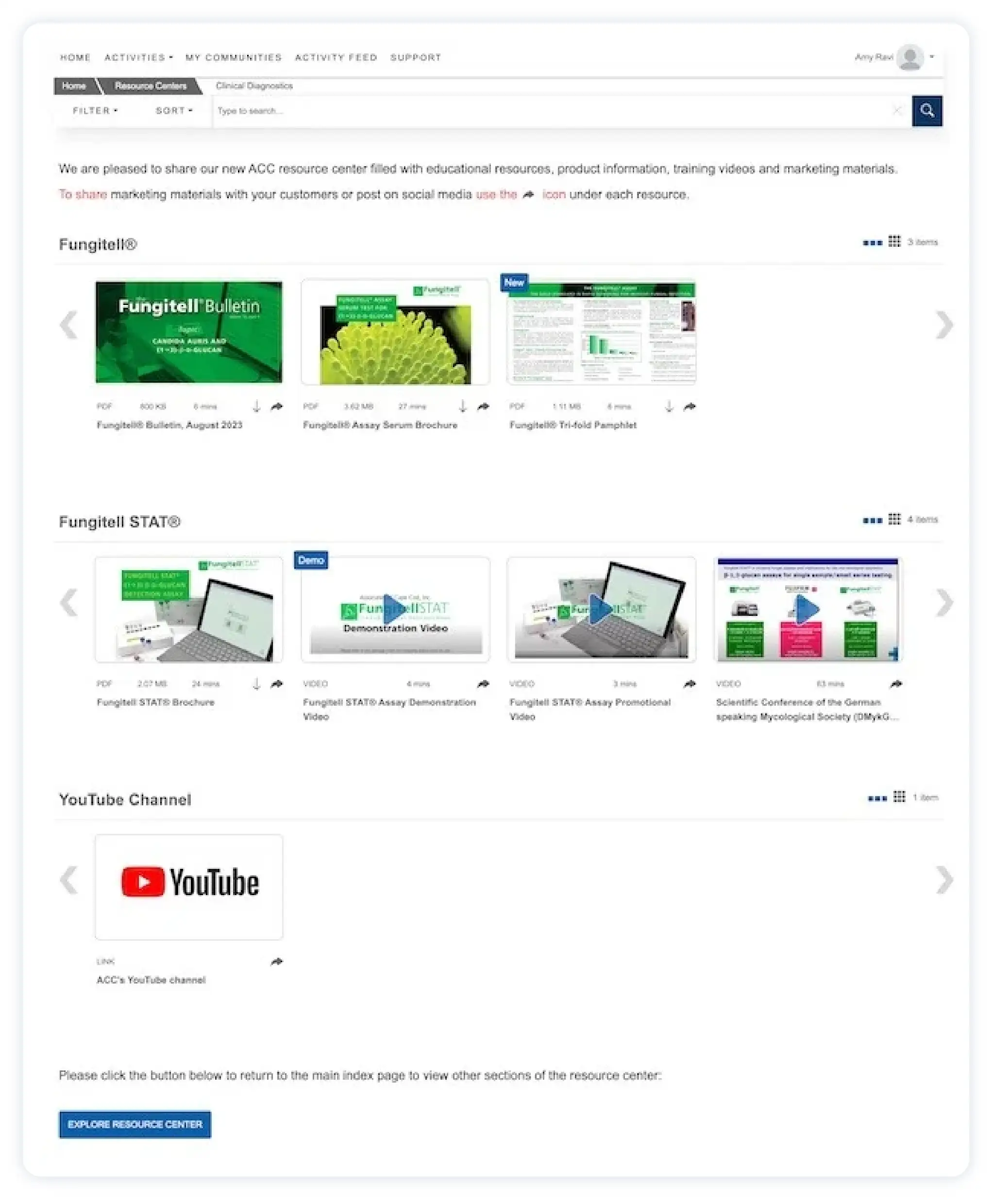Screen dimensions: 992x1204
Task: Play the Fungitell STAT Demonstration Video
Action: (395, 609)
